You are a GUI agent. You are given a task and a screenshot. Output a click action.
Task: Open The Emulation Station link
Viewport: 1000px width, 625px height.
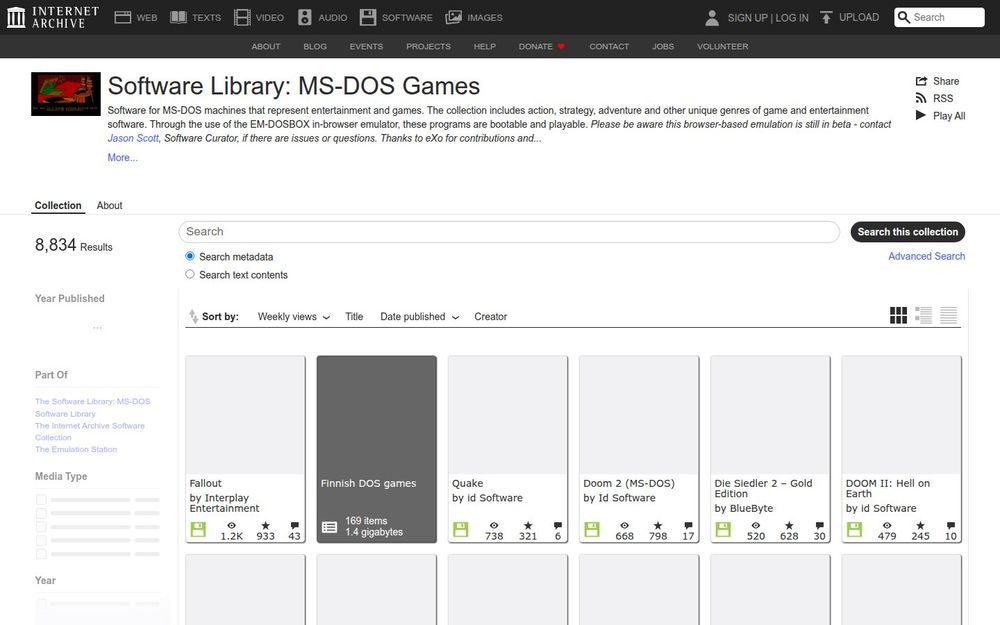click(76, 449)
